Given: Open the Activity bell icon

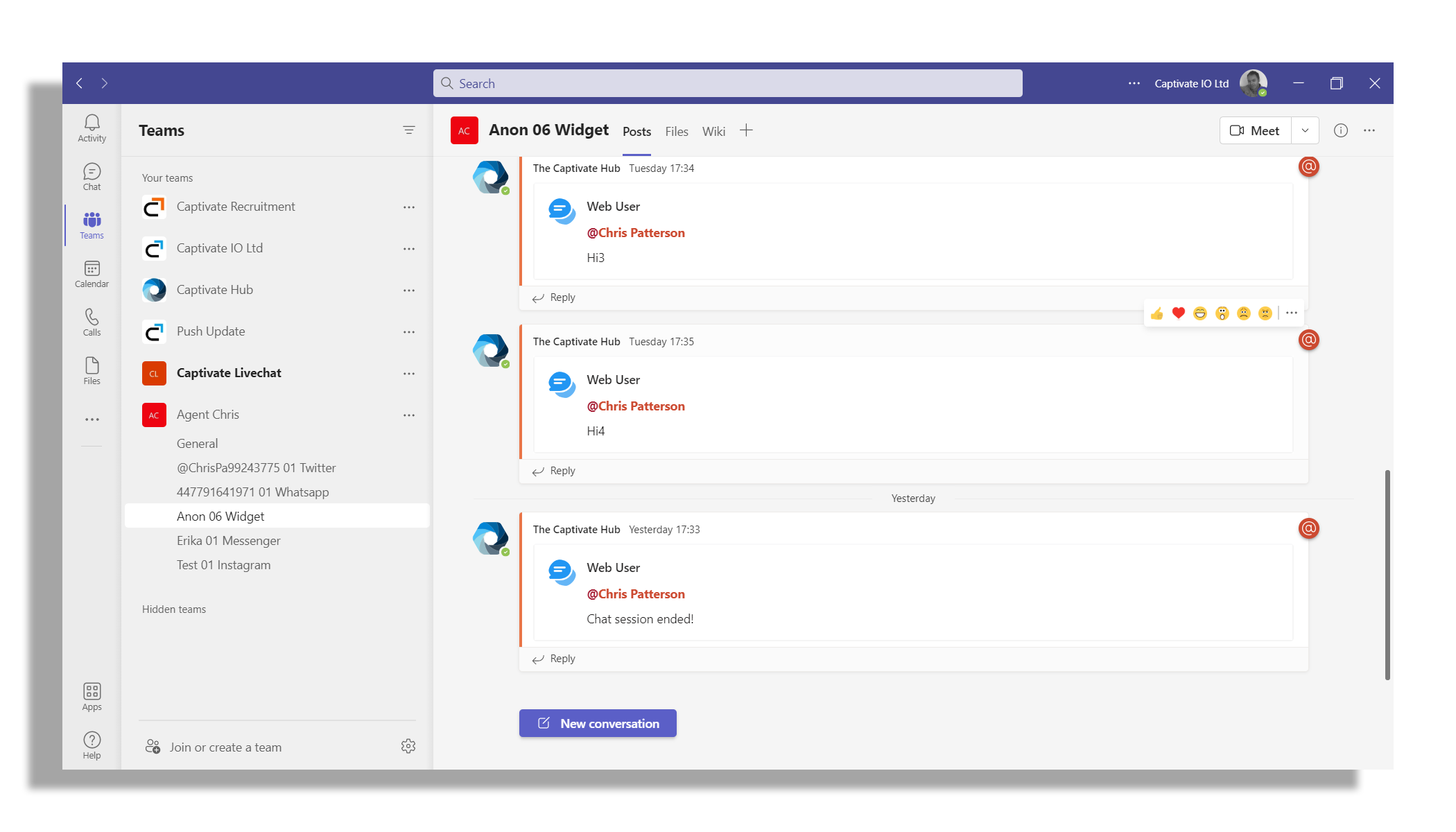Looking at the screenshot, I should tap(92, 128).
